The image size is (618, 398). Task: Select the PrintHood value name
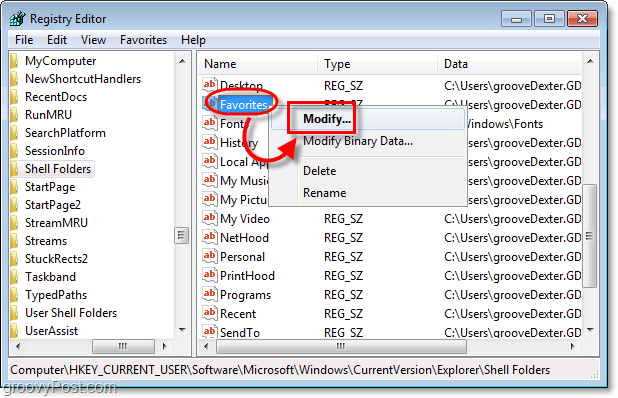point(247,276)
